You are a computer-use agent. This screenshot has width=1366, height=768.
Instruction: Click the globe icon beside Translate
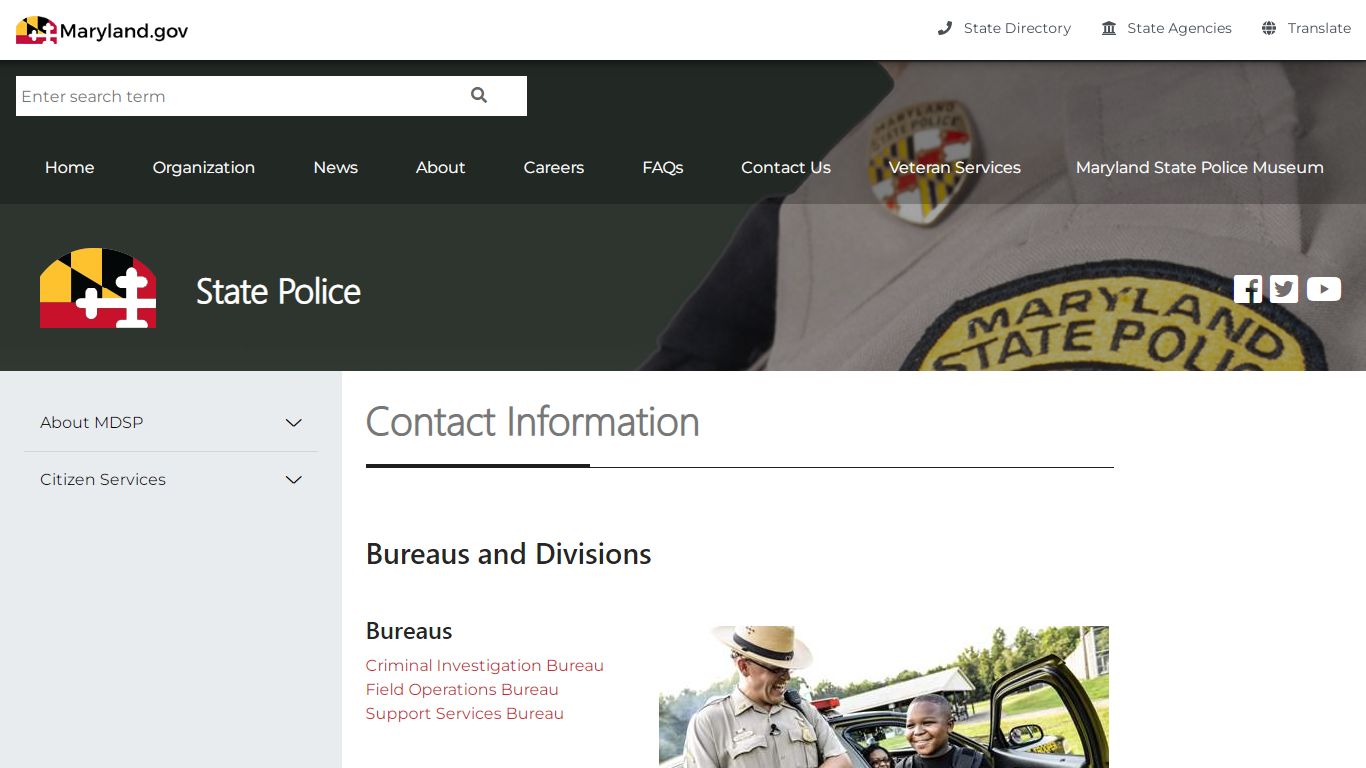(x=1269, y=28)
